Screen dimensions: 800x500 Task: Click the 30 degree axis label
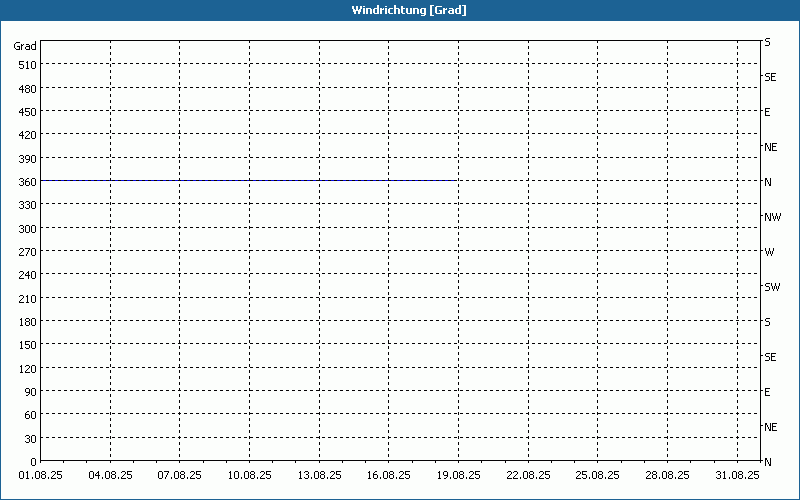click(x=31, y=439)
